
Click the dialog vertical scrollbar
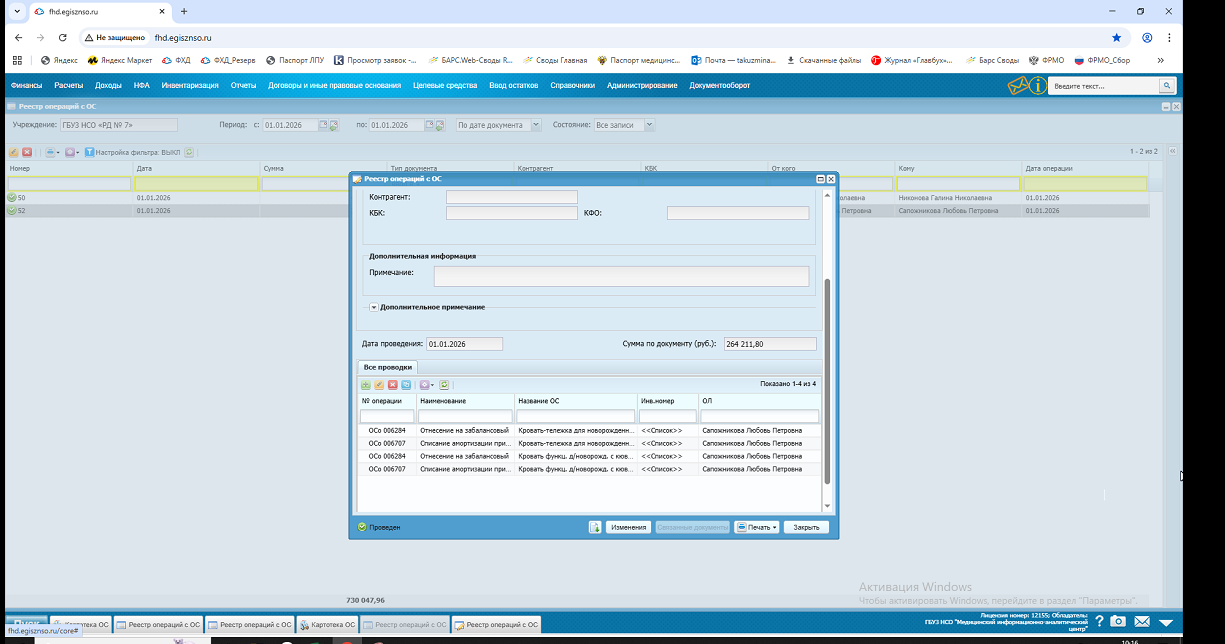click(827, 380)
